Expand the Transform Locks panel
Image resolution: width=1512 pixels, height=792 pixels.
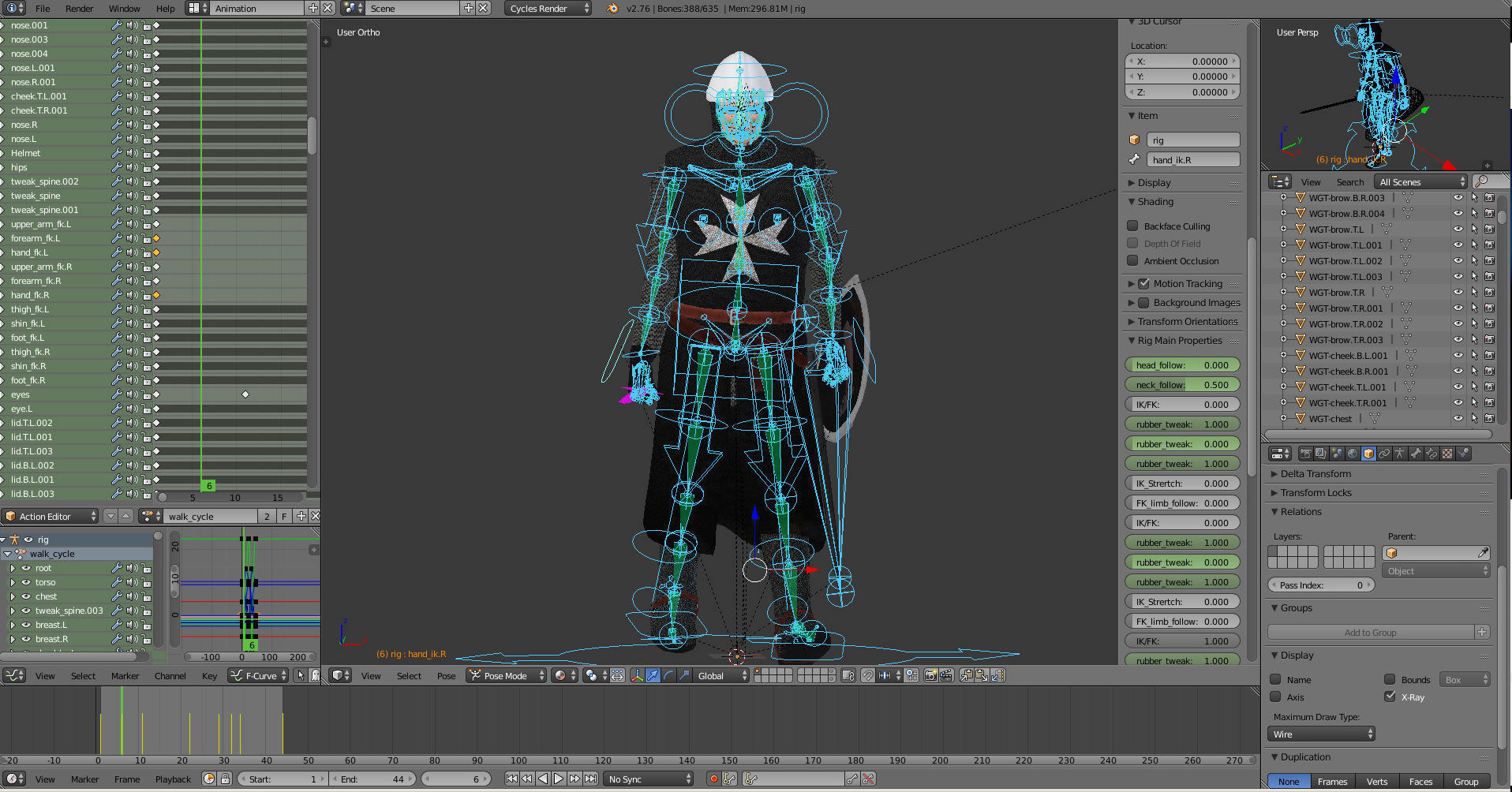pyautogui.click(x=1316, y=492)
